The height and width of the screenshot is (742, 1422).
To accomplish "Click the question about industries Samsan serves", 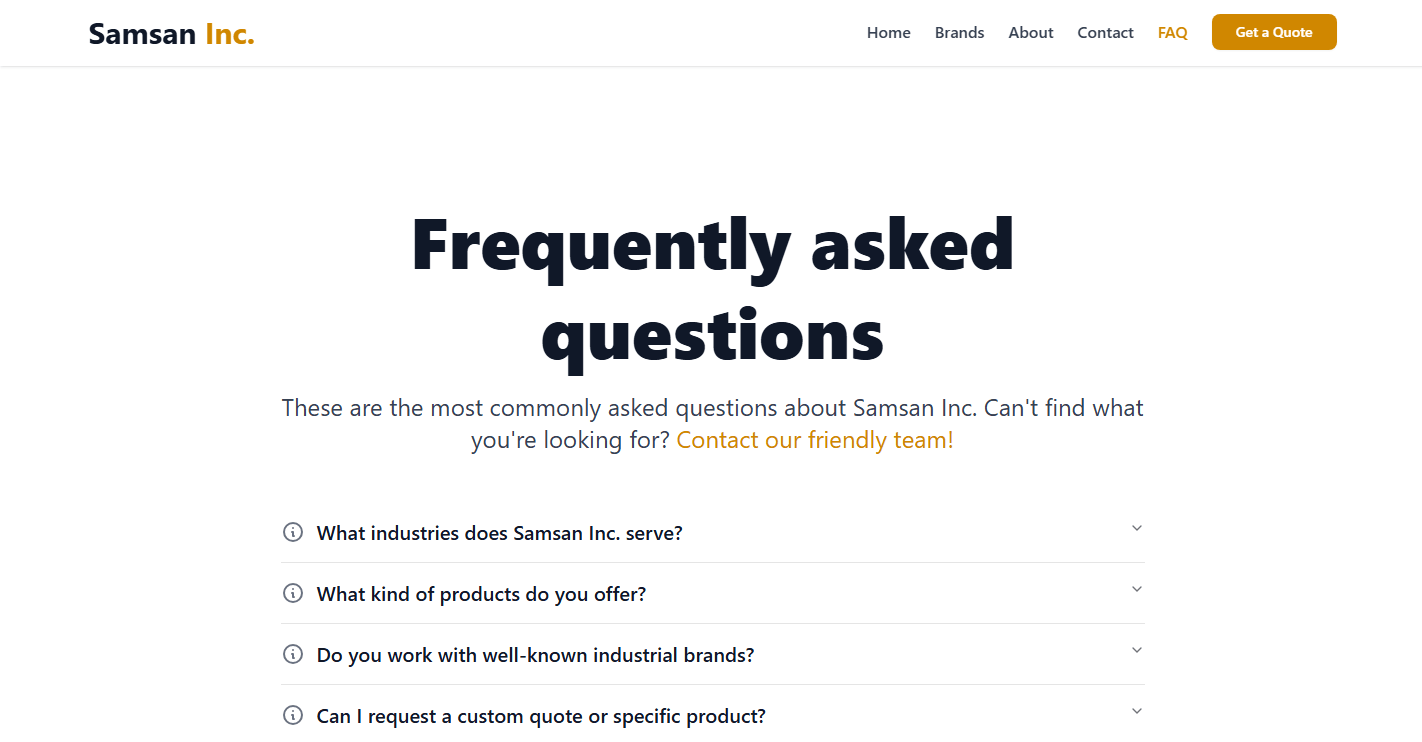I will (x=499, y=532).
